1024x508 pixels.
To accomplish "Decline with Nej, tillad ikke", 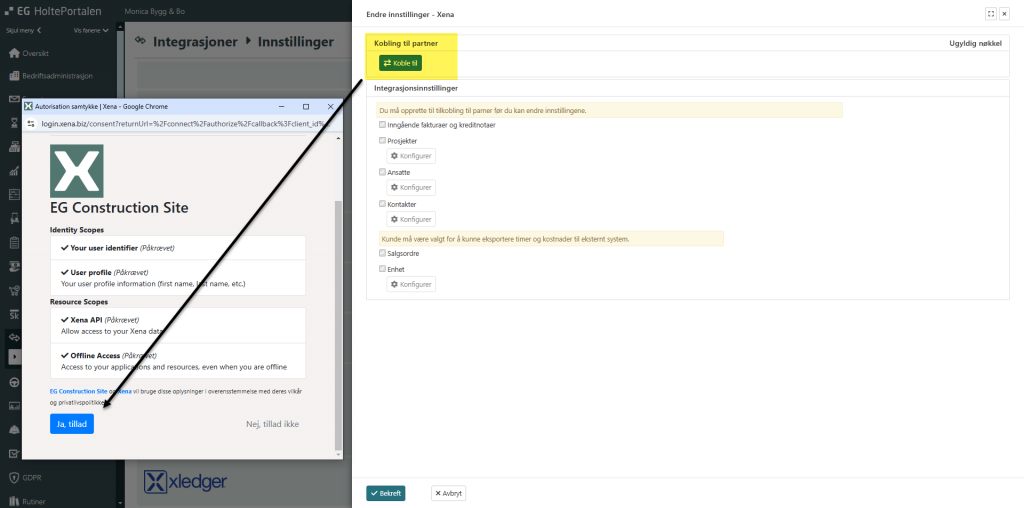I will tap(272, 424).
